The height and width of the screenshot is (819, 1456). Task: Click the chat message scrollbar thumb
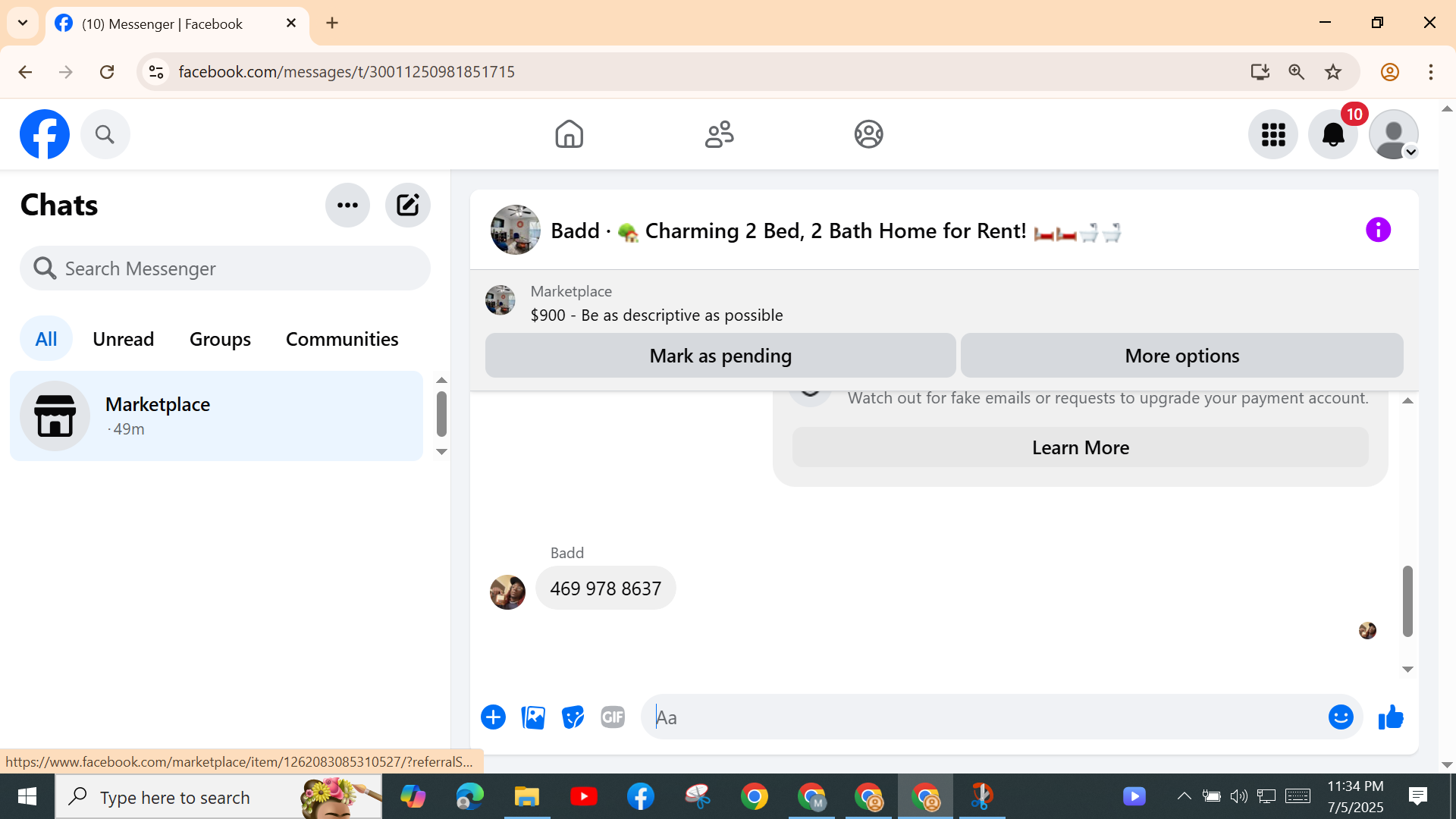point(1407,601)
